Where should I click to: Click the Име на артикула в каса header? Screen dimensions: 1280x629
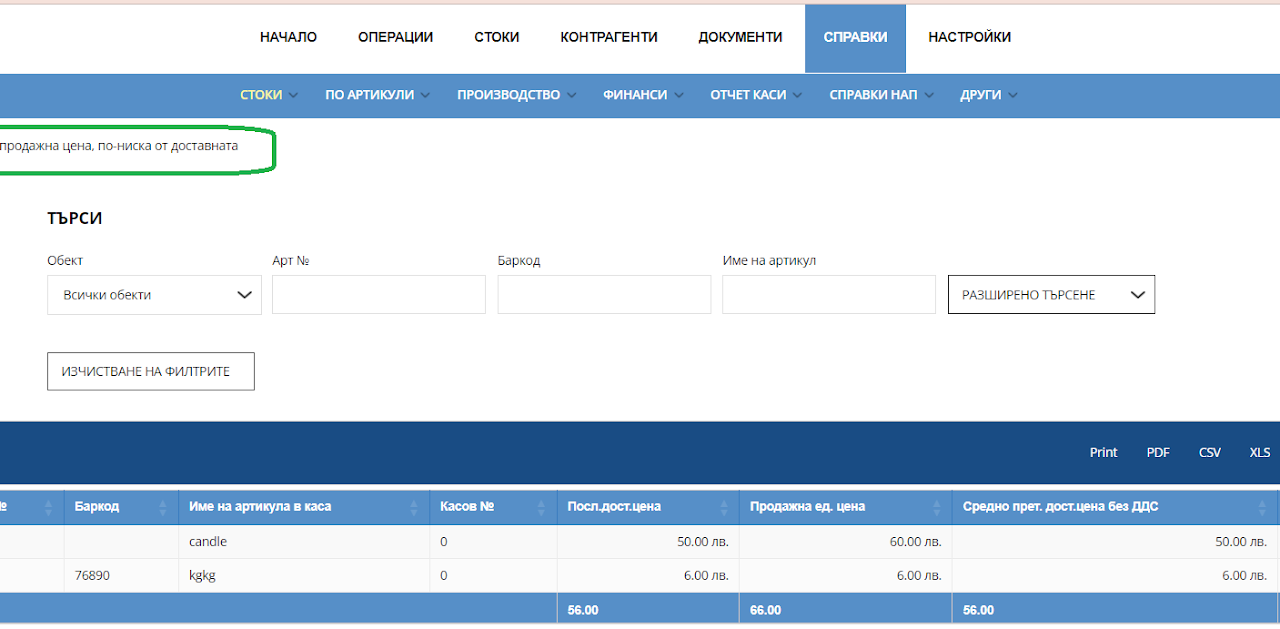(260, 507)
